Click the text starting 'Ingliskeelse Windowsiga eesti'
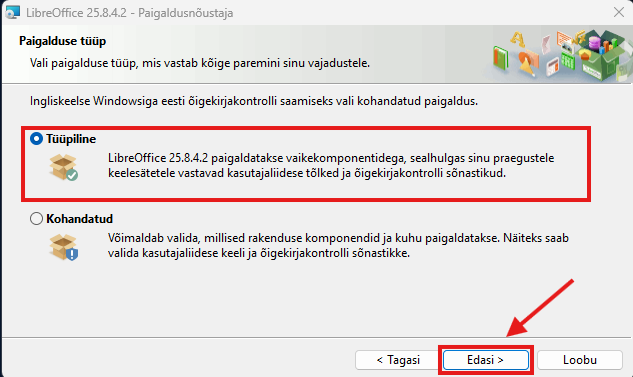This screenshot has width=633, height=377. (x=254, y=101)
